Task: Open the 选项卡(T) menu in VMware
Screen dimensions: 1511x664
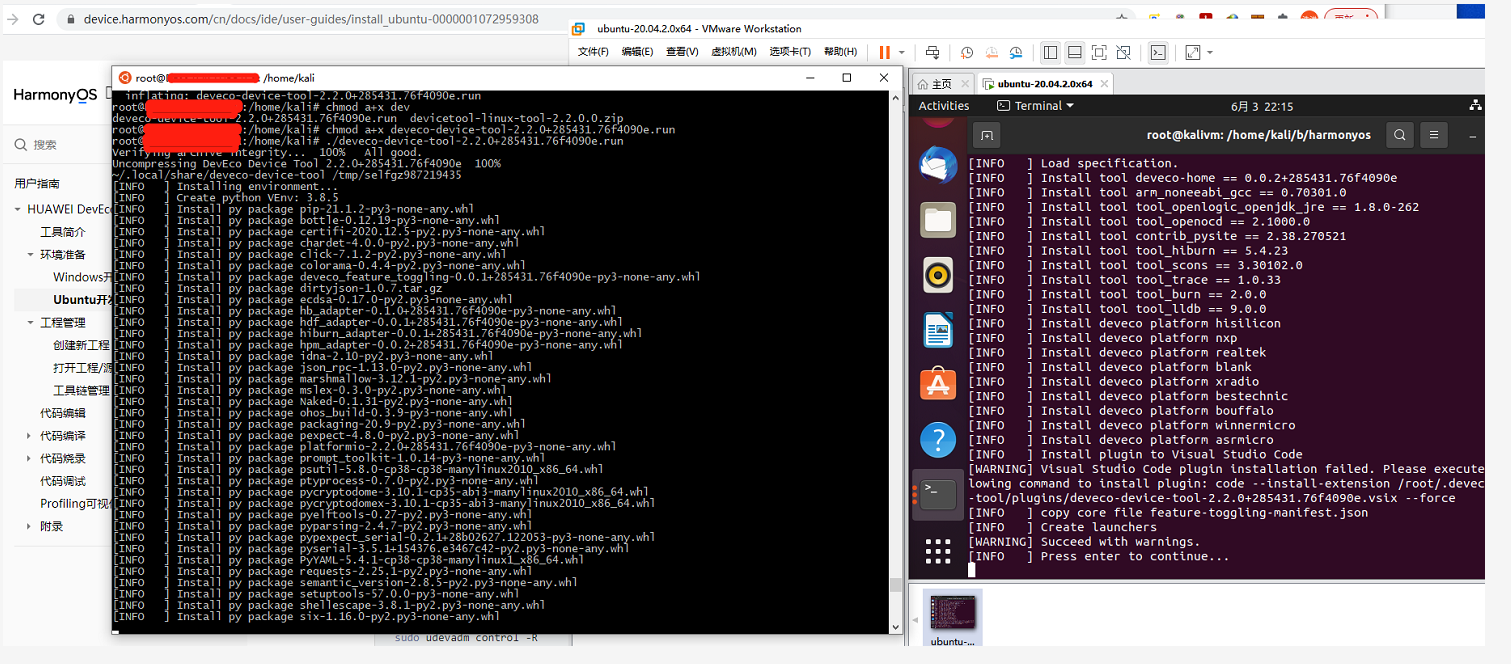Action: coord(790,52)
